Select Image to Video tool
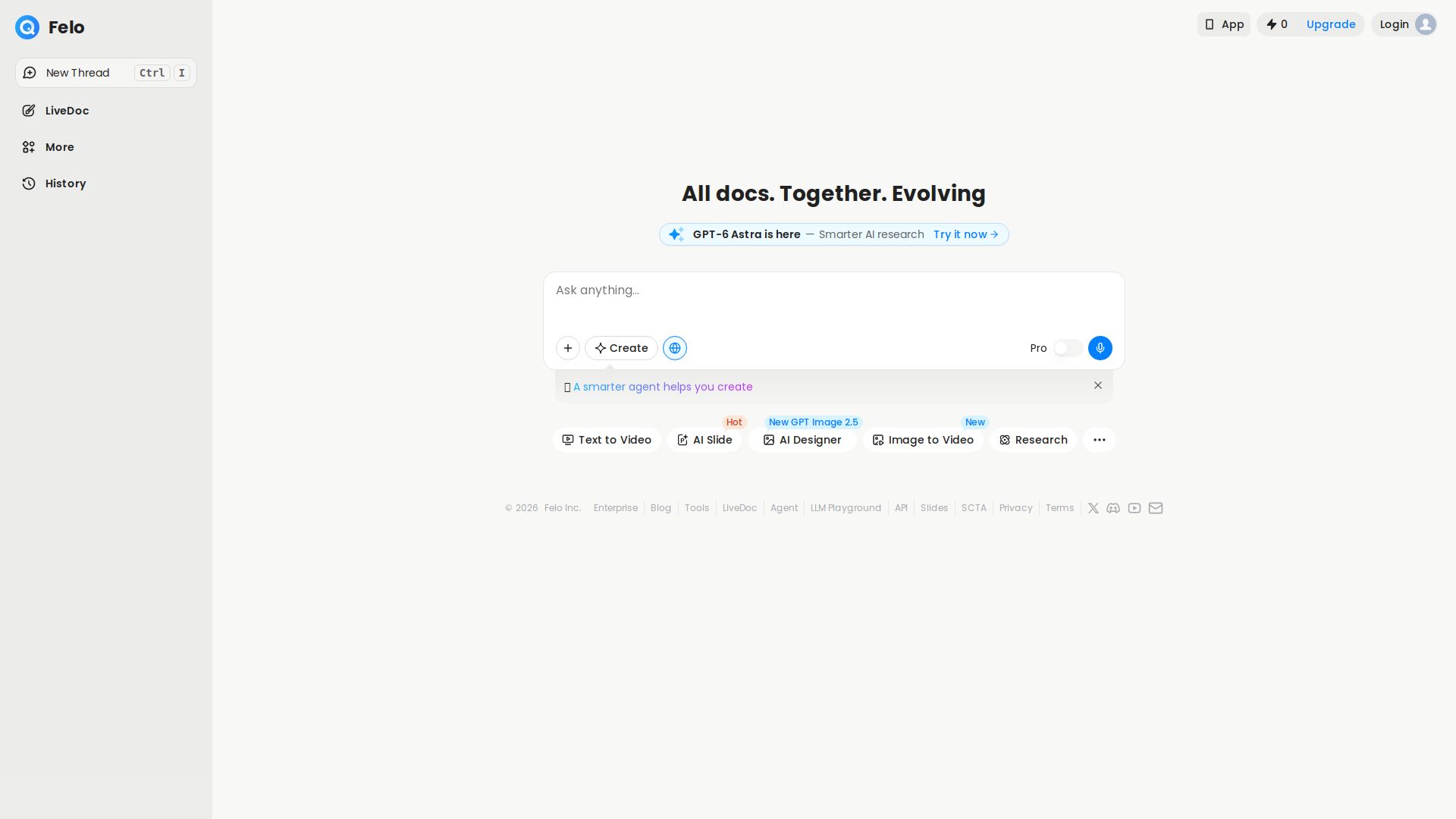 tap(923, 440)
